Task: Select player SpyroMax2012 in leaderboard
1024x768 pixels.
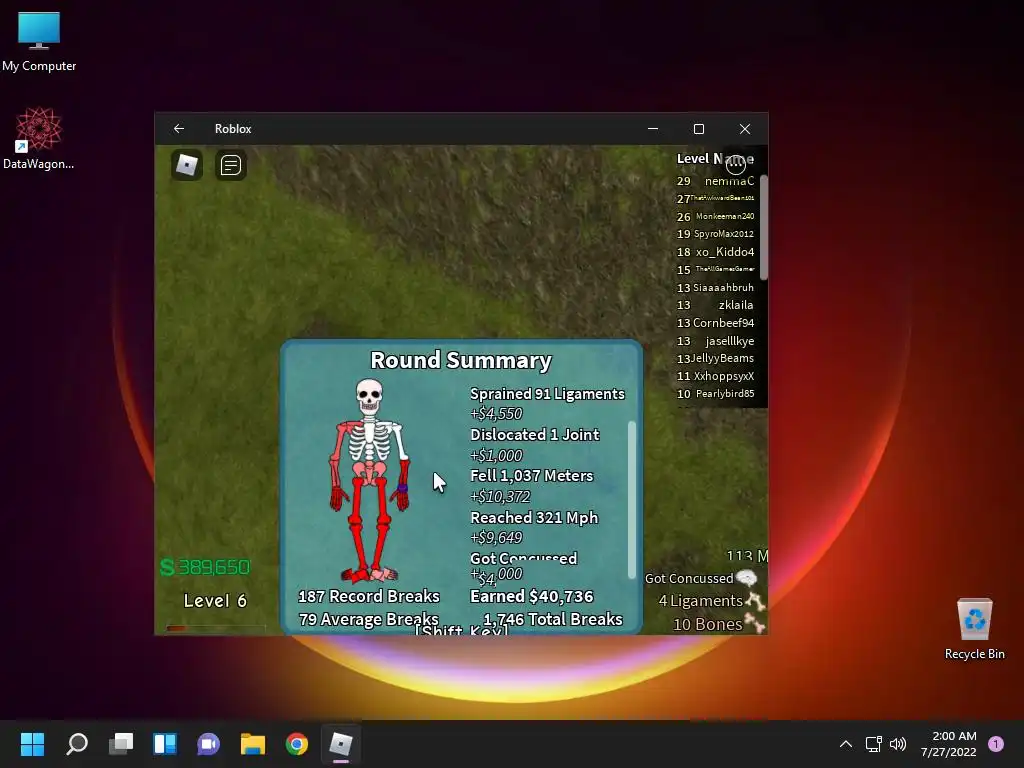Action: click(x=724, y=234)
